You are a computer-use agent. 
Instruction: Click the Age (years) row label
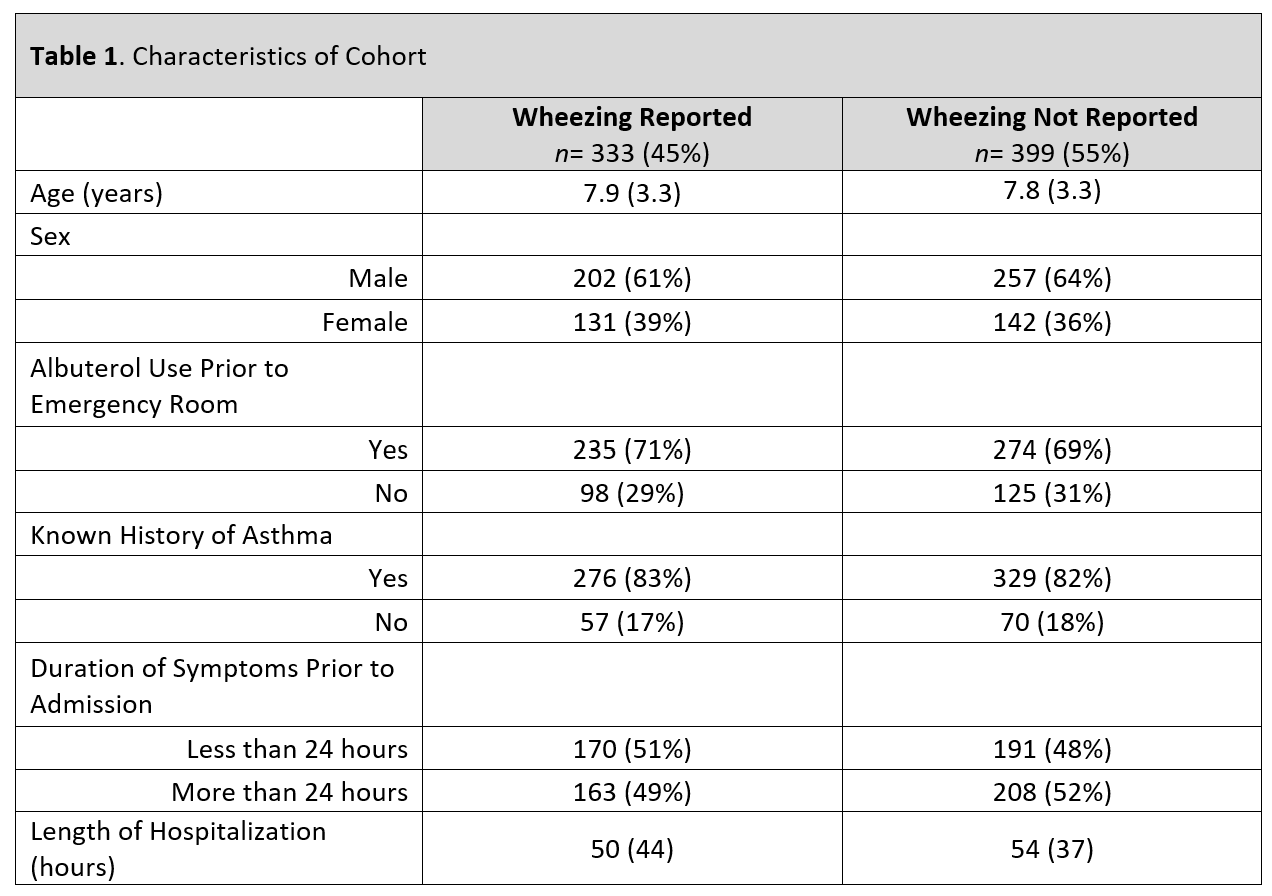click(x=96, y=193)
